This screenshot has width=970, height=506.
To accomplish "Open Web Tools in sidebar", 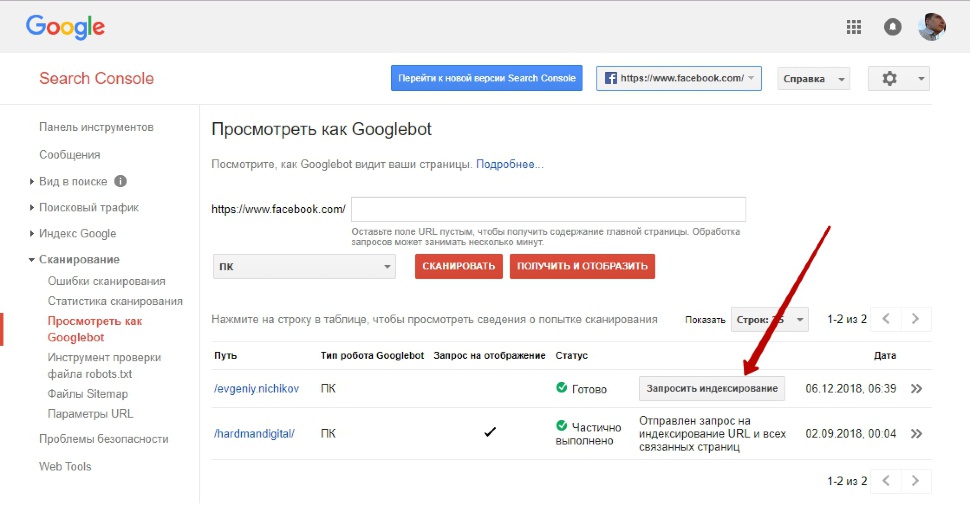I will tap(65, 466).
